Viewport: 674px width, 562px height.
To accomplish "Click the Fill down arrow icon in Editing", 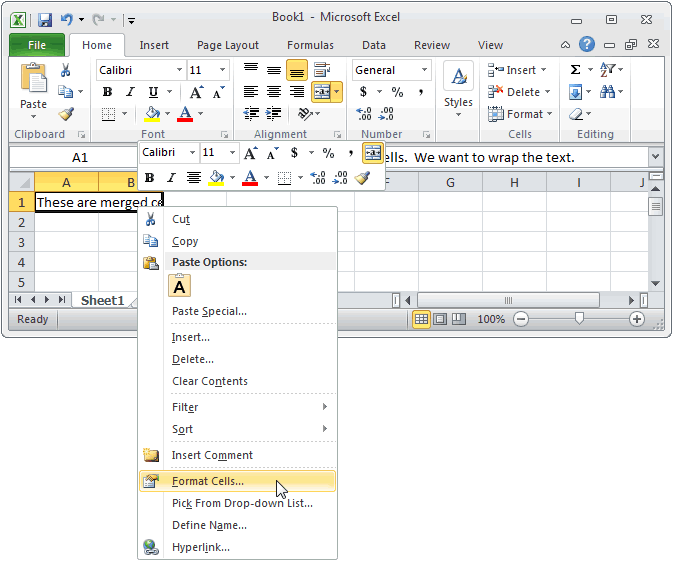I will (576, 92).
